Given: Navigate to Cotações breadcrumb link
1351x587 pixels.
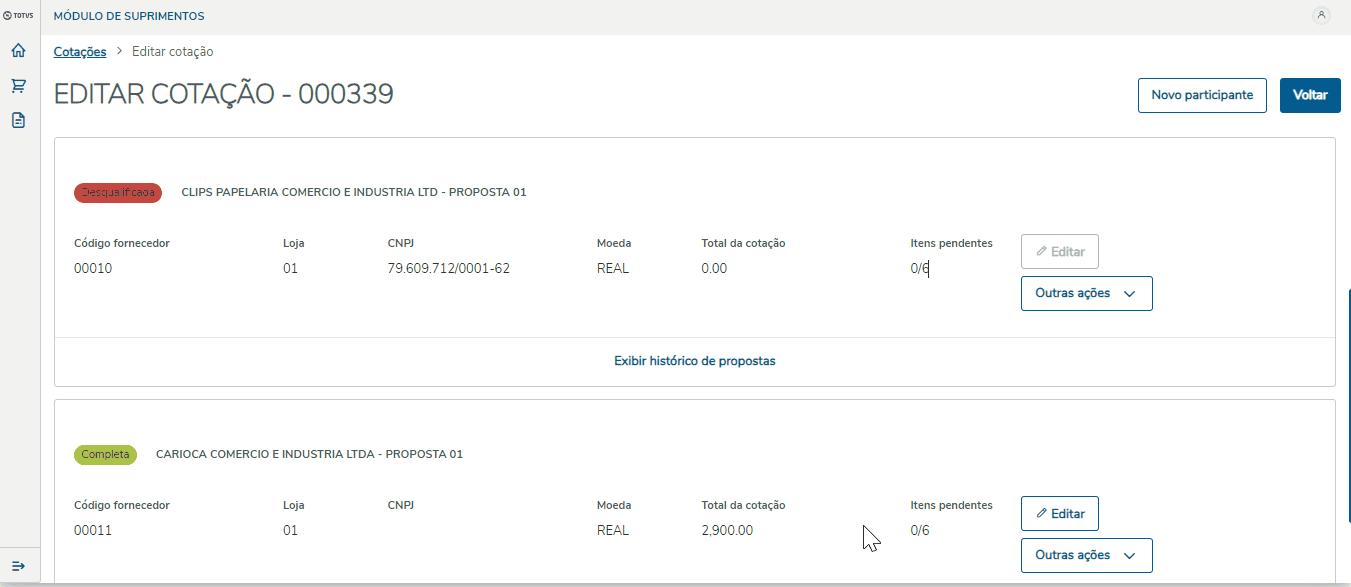Looking at the screenshot, I should 80,52.
